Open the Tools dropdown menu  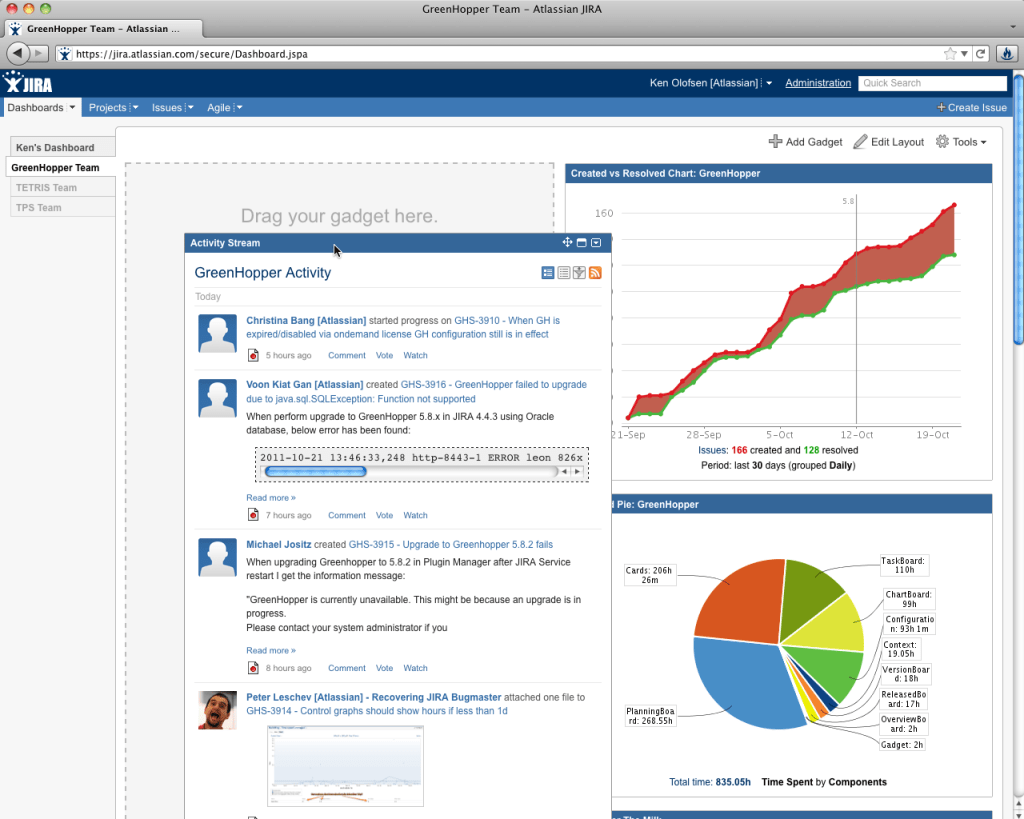coord(961,141)
